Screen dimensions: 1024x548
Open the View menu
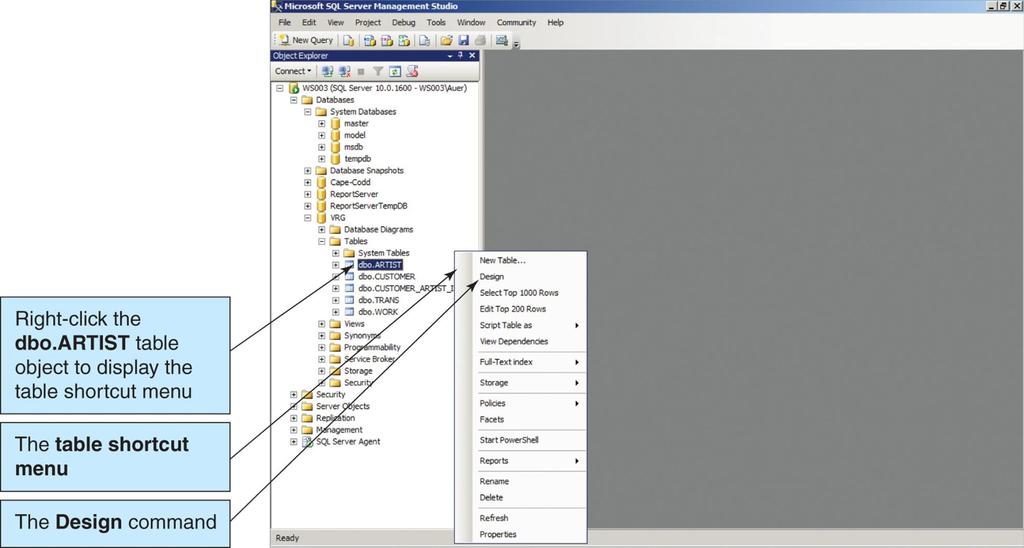pos(336,22)
